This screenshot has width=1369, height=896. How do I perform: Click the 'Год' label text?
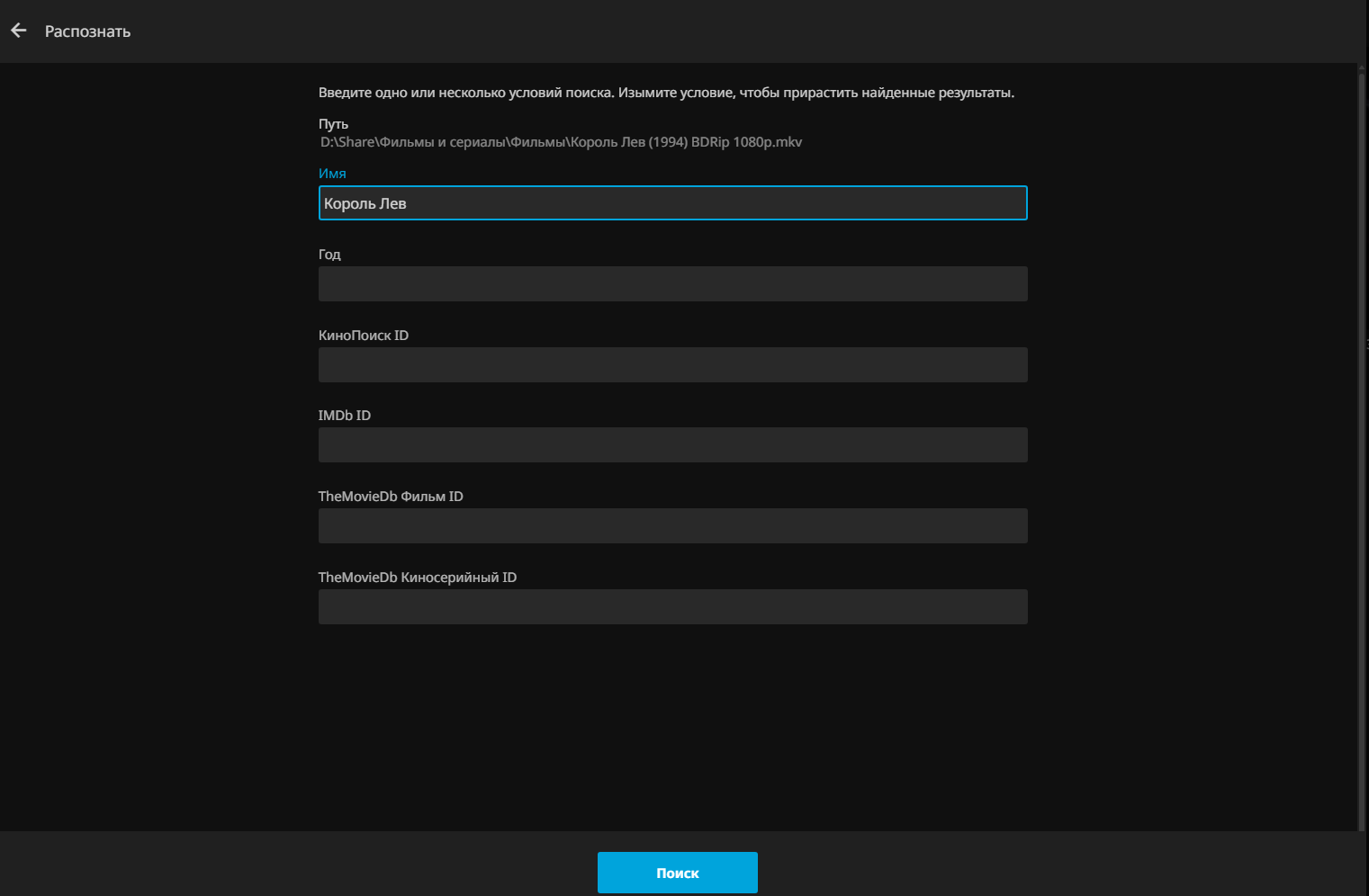pyautogui.click(x=329, y=255)
